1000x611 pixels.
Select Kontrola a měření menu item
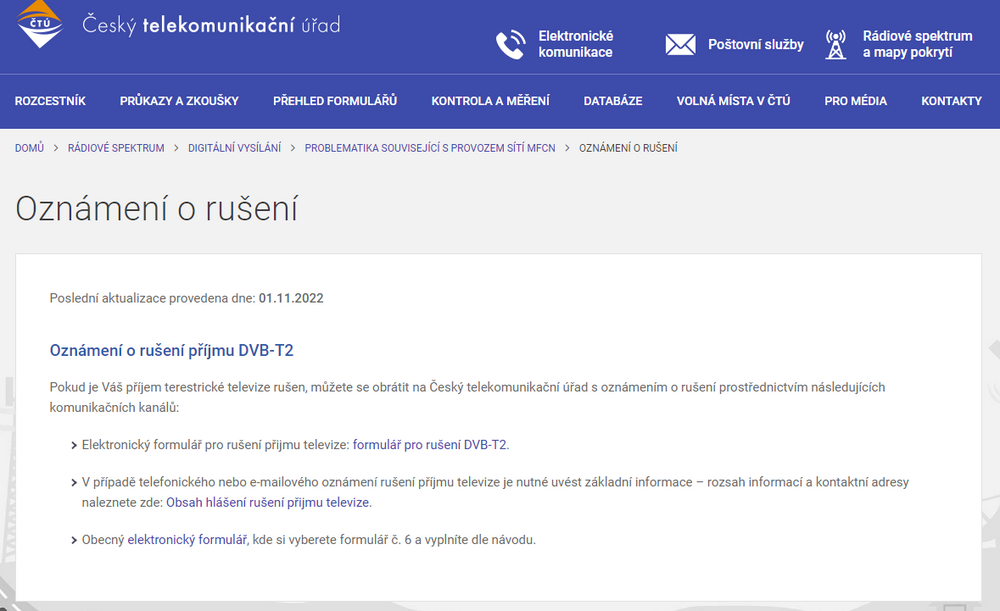click(490, 101)
